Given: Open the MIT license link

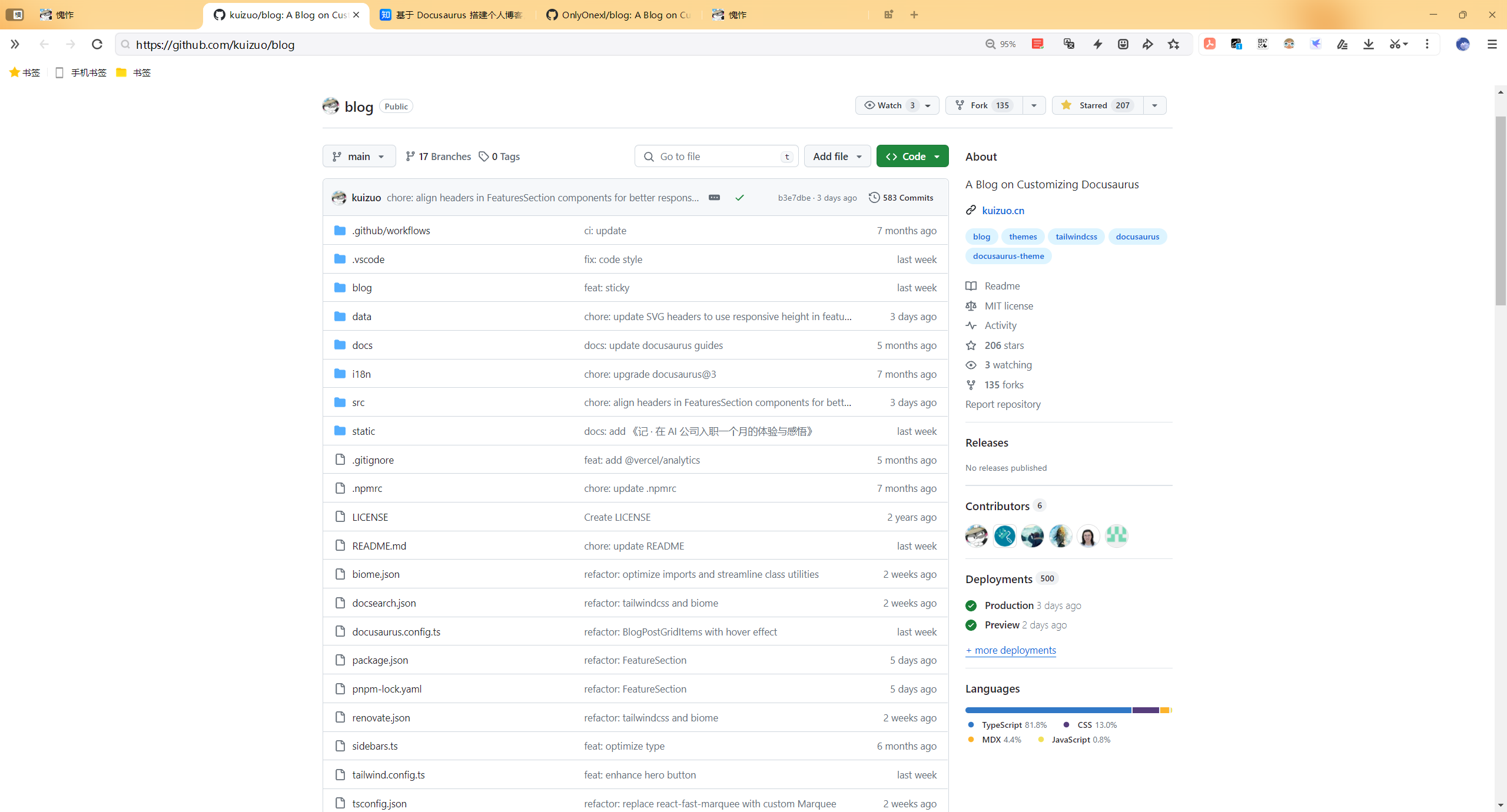Looking at the screenshot, I should point(1000,306).
